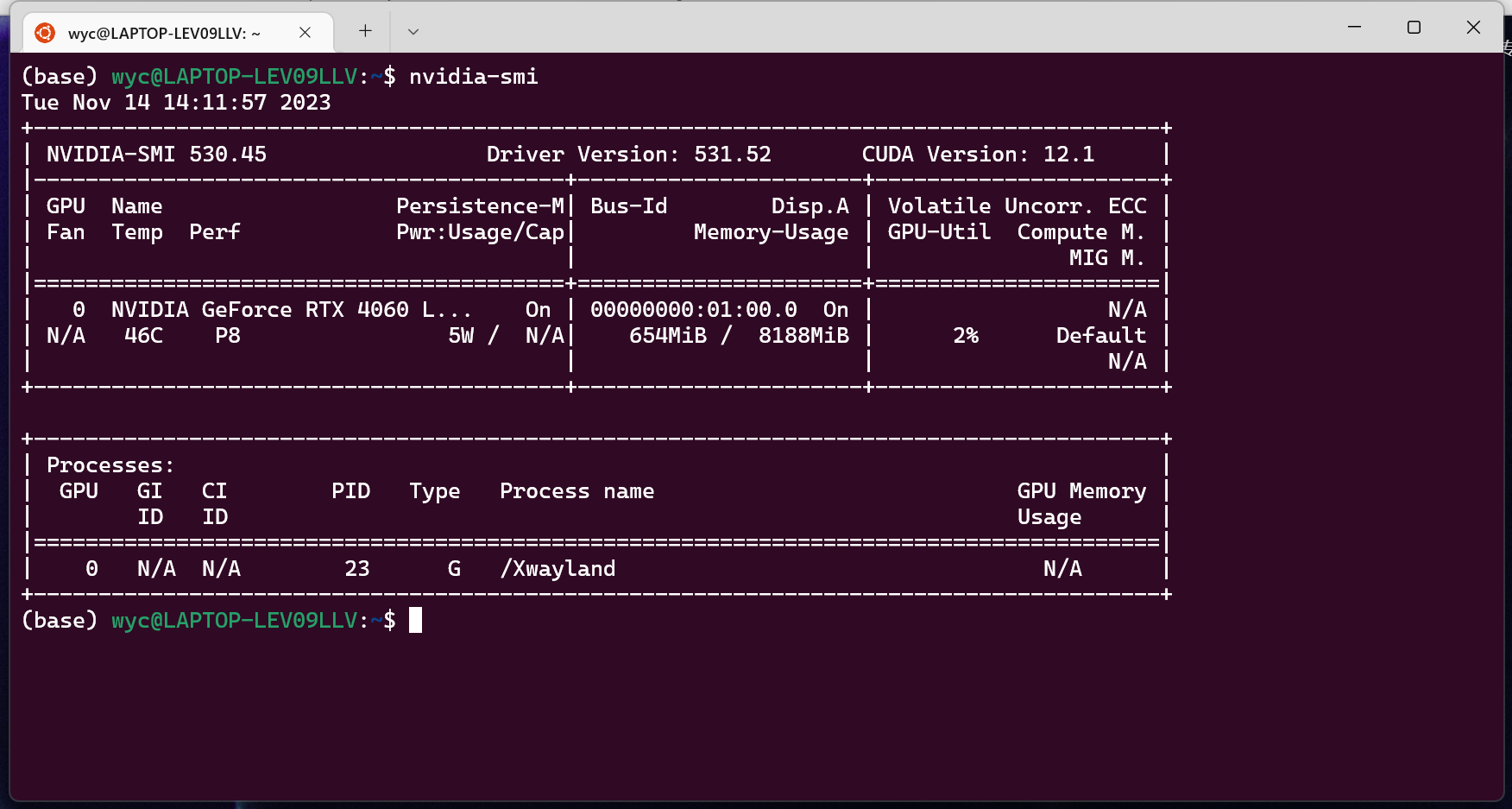Click the 654MiB memory usage value
The width and height of the screenshot is (1512, 809).
pyautogui.click(x=667, y=336)
